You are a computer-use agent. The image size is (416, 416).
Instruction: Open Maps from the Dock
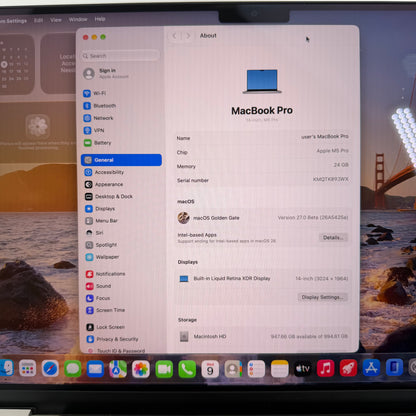click(118, 369)
